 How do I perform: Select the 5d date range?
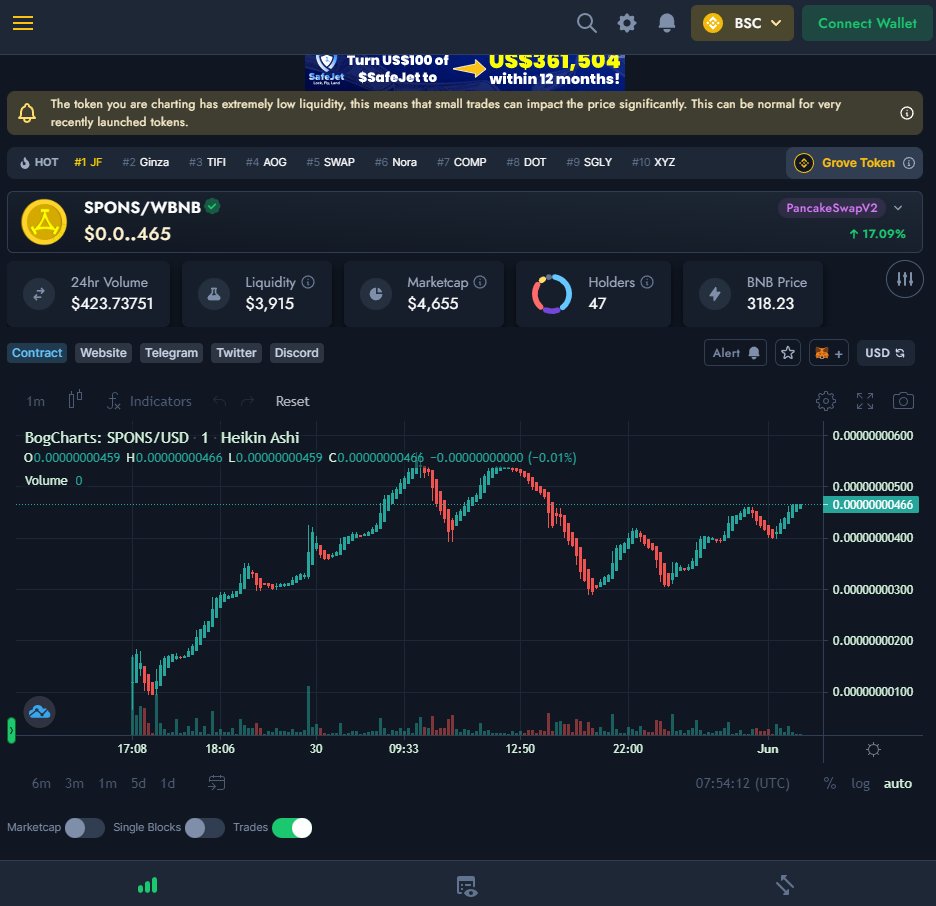coord(138,783)
